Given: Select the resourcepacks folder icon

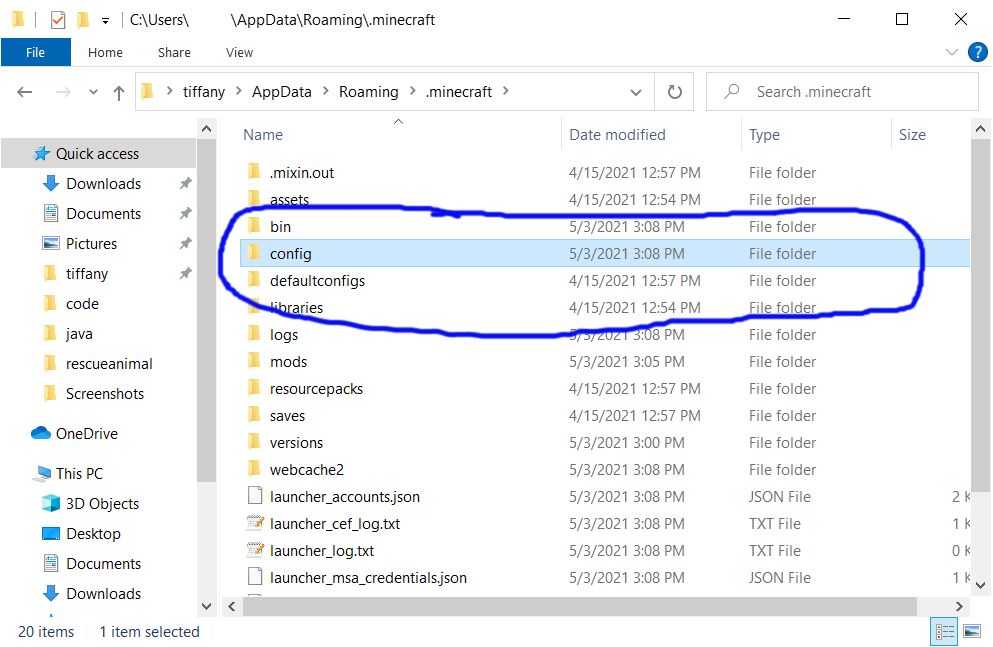Looking at the screenshot, I should pyautogui.click(x=254, y=388).
